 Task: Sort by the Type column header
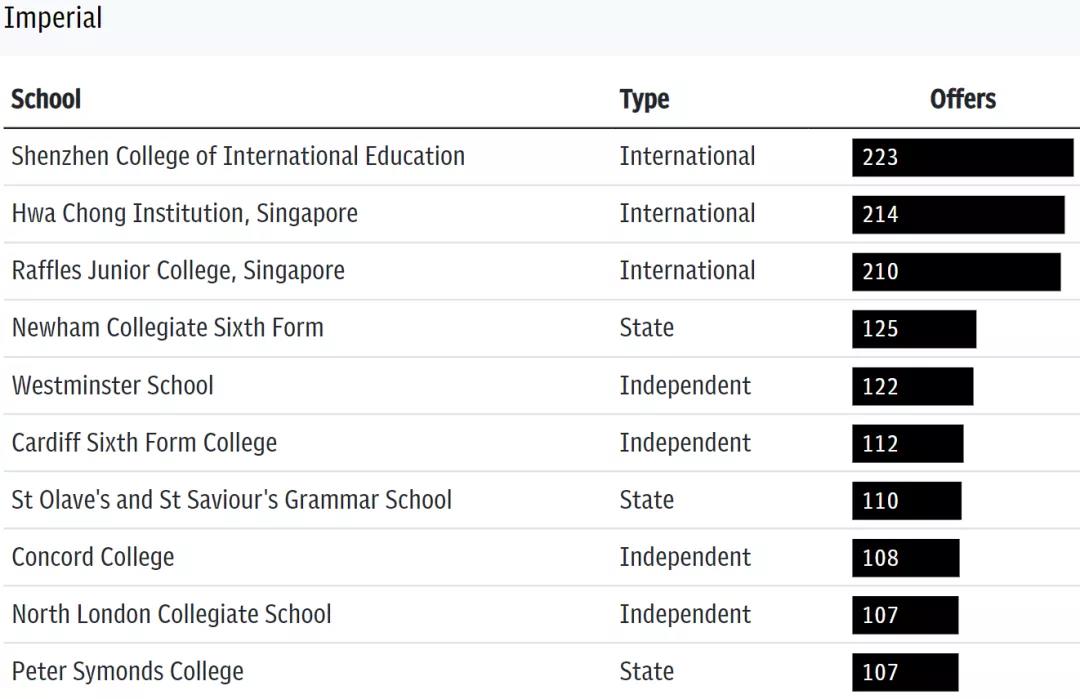point(644,99)
